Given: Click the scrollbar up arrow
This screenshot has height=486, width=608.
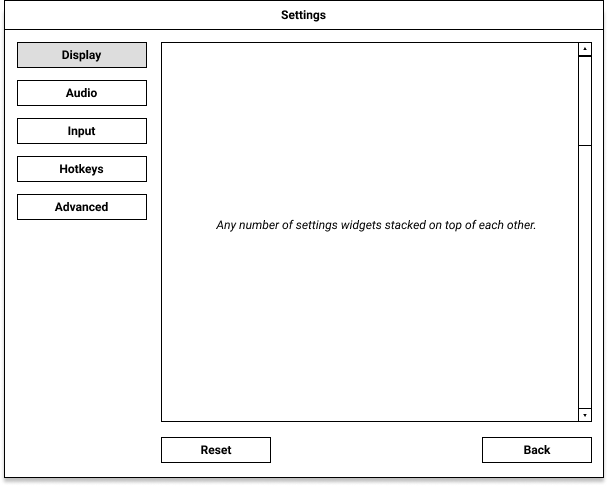Looking at the screenshot, I should [585, 49].
